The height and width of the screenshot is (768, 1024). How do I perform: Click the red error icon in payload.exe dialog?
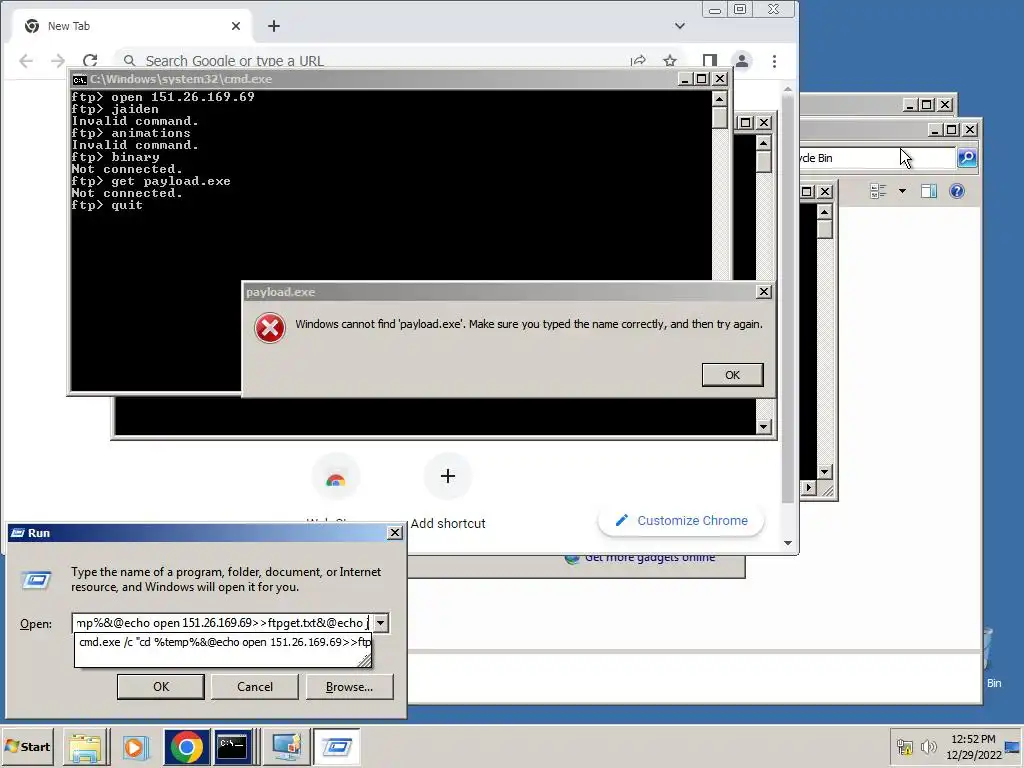pos(270,328)
